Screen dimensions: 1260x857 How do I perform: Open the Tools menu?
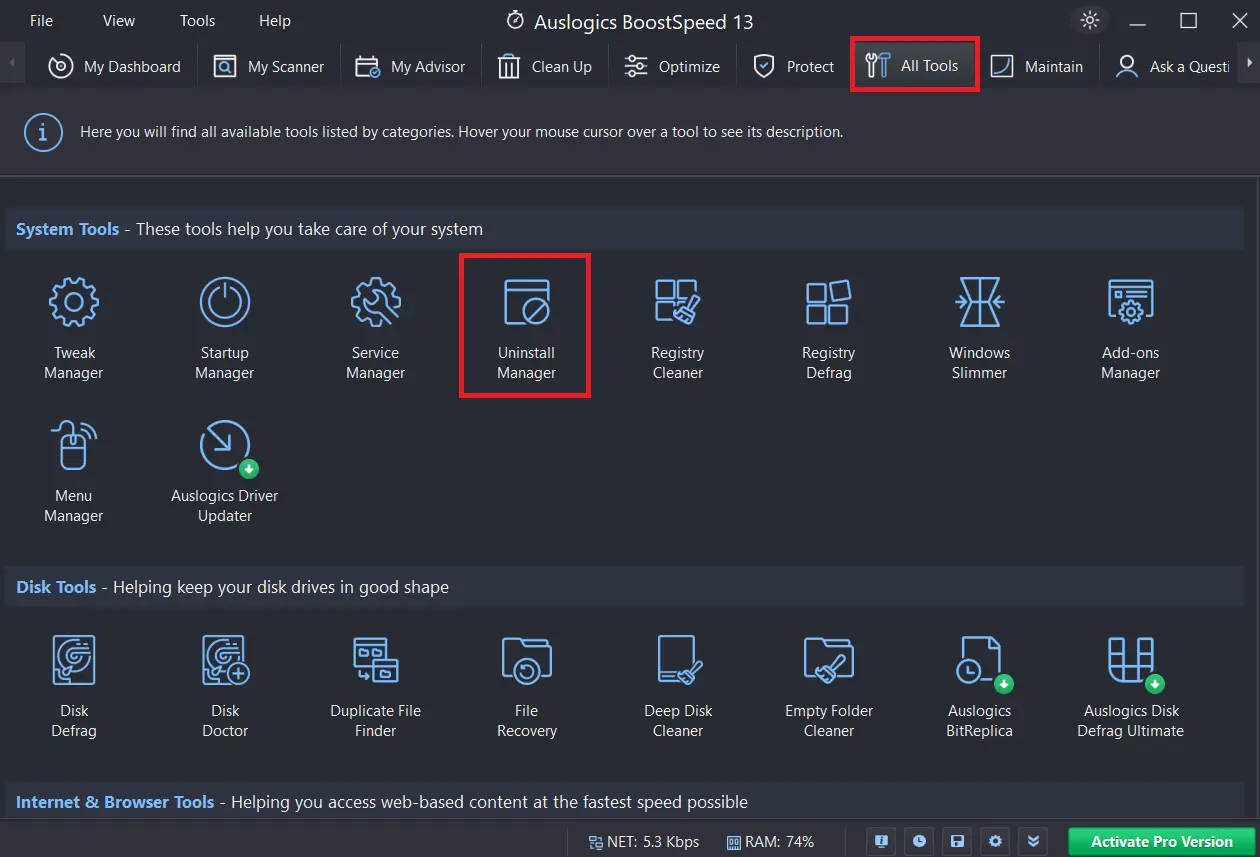pos(197,20)
